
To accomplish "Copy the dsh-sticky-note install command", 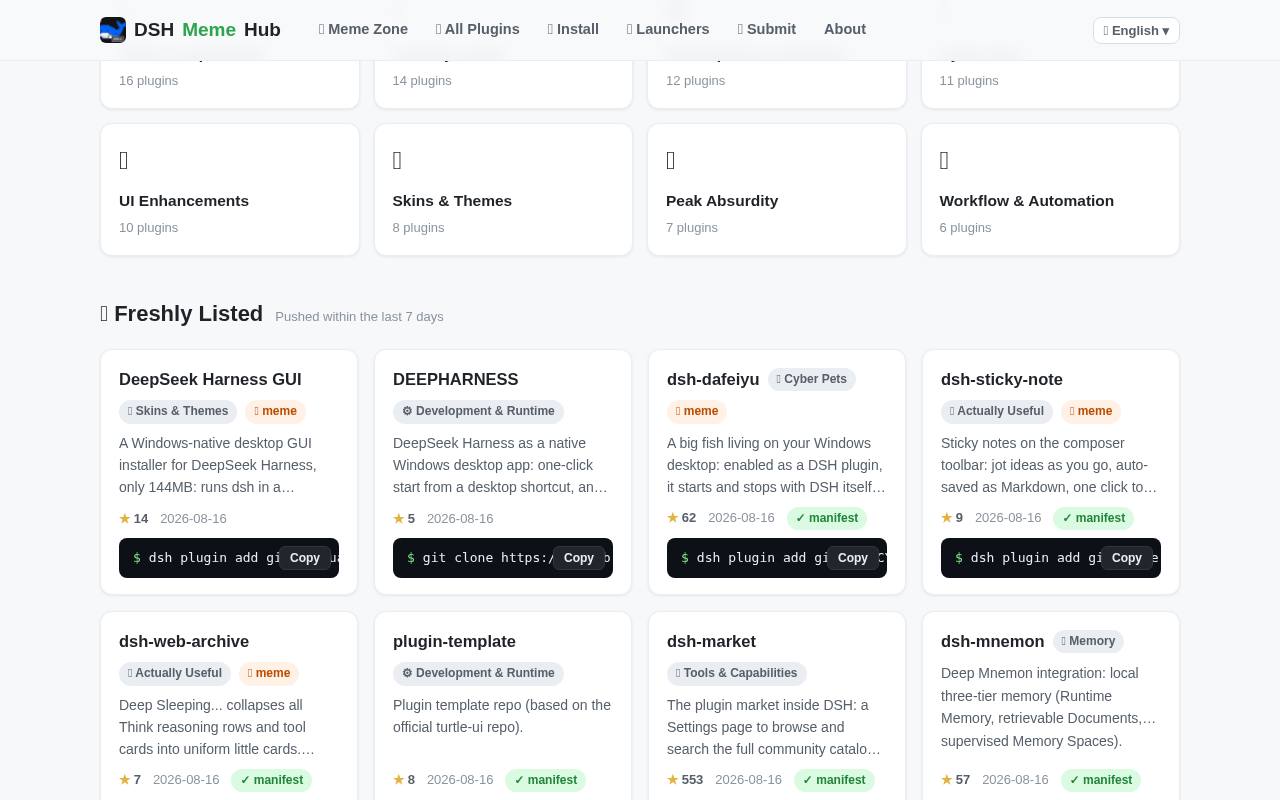I will coord(1127,558).
